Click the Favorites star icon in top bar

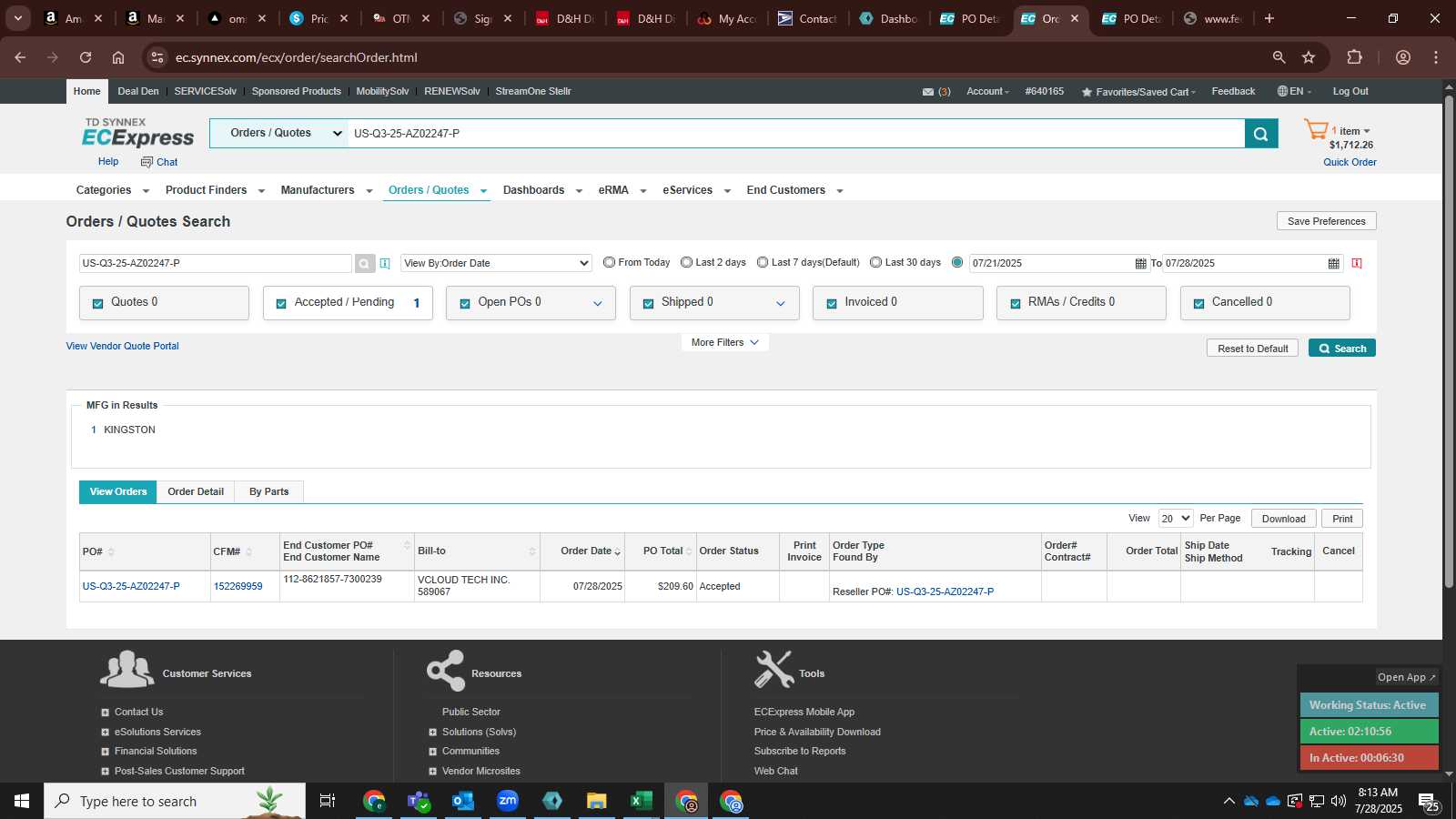point(1087,92)
